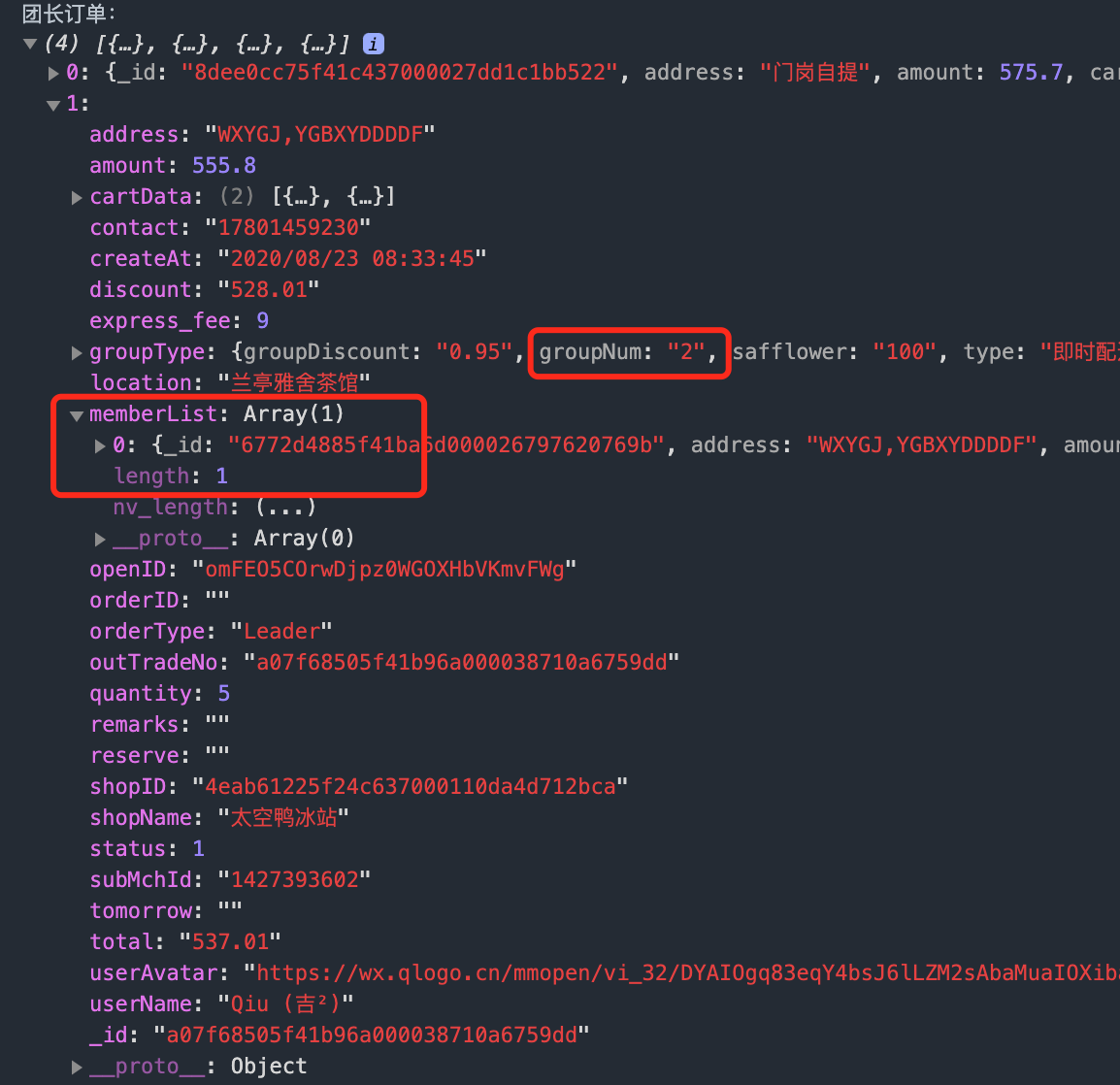Viewport: 1120px width, 1085px height.
Task: Select the outTradeNo value
Action: pos(461,663)
